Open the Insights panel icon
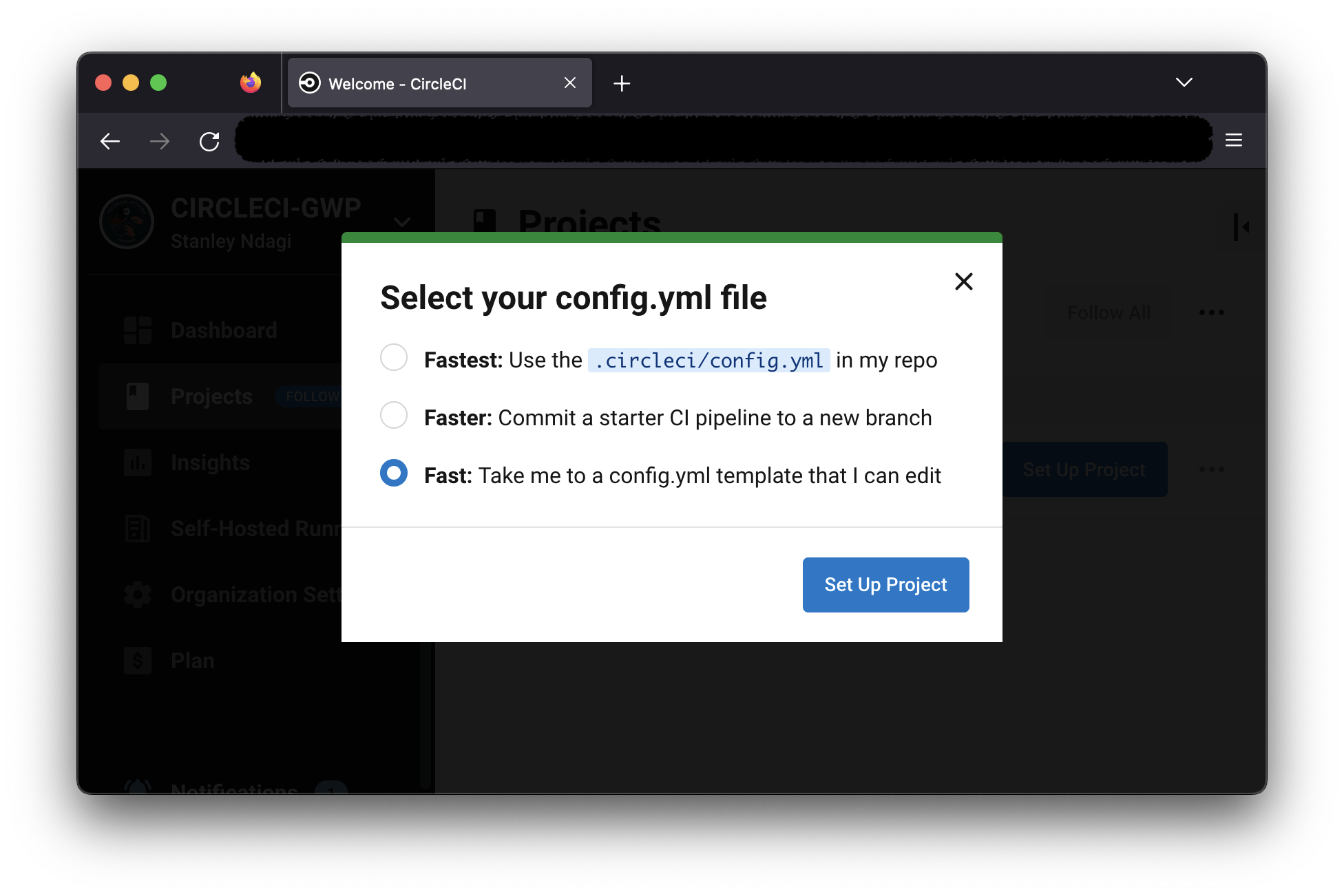This screenshot has height=896, width=1344. [137, 462]
